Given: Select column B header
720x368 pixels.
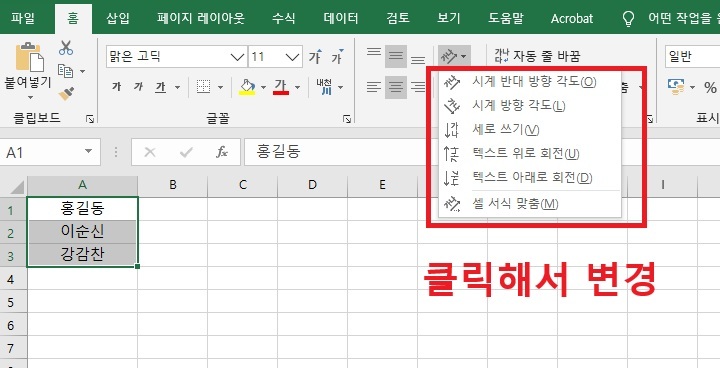Looking at the screenshot, I should click(173, 185).
